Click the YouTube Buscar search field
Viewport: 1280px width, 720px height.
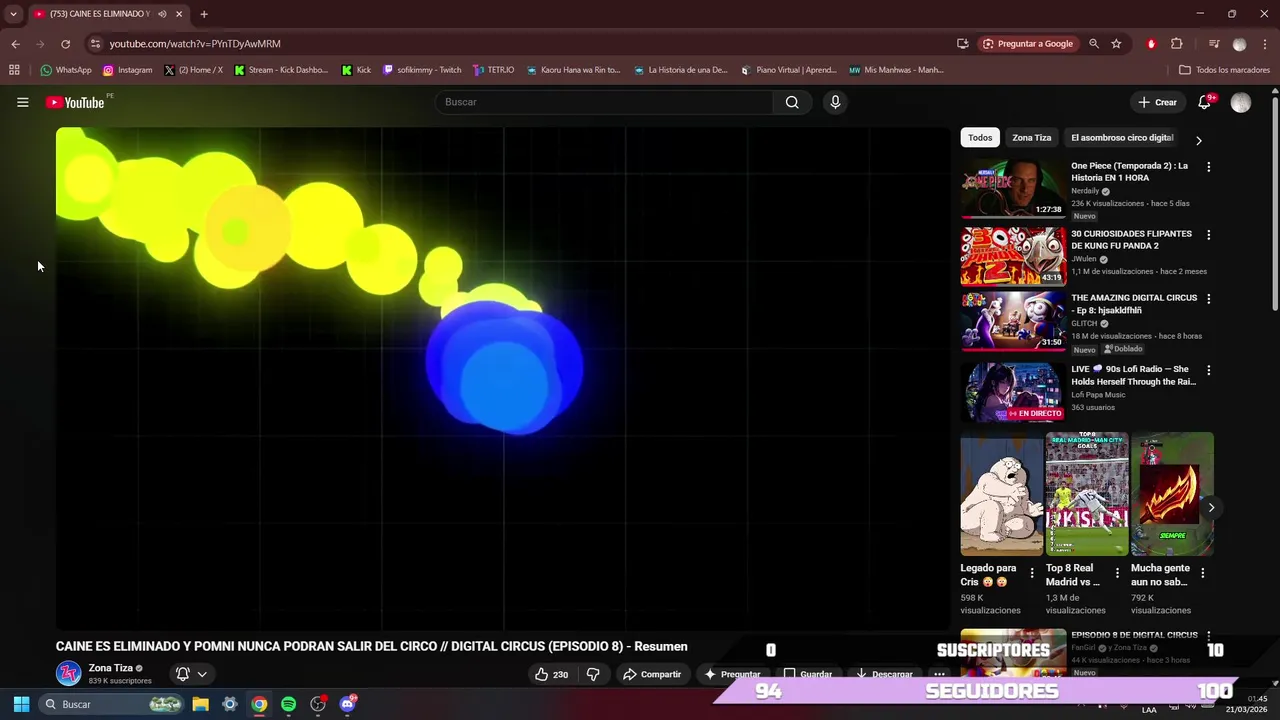click(x=604, y=102)
